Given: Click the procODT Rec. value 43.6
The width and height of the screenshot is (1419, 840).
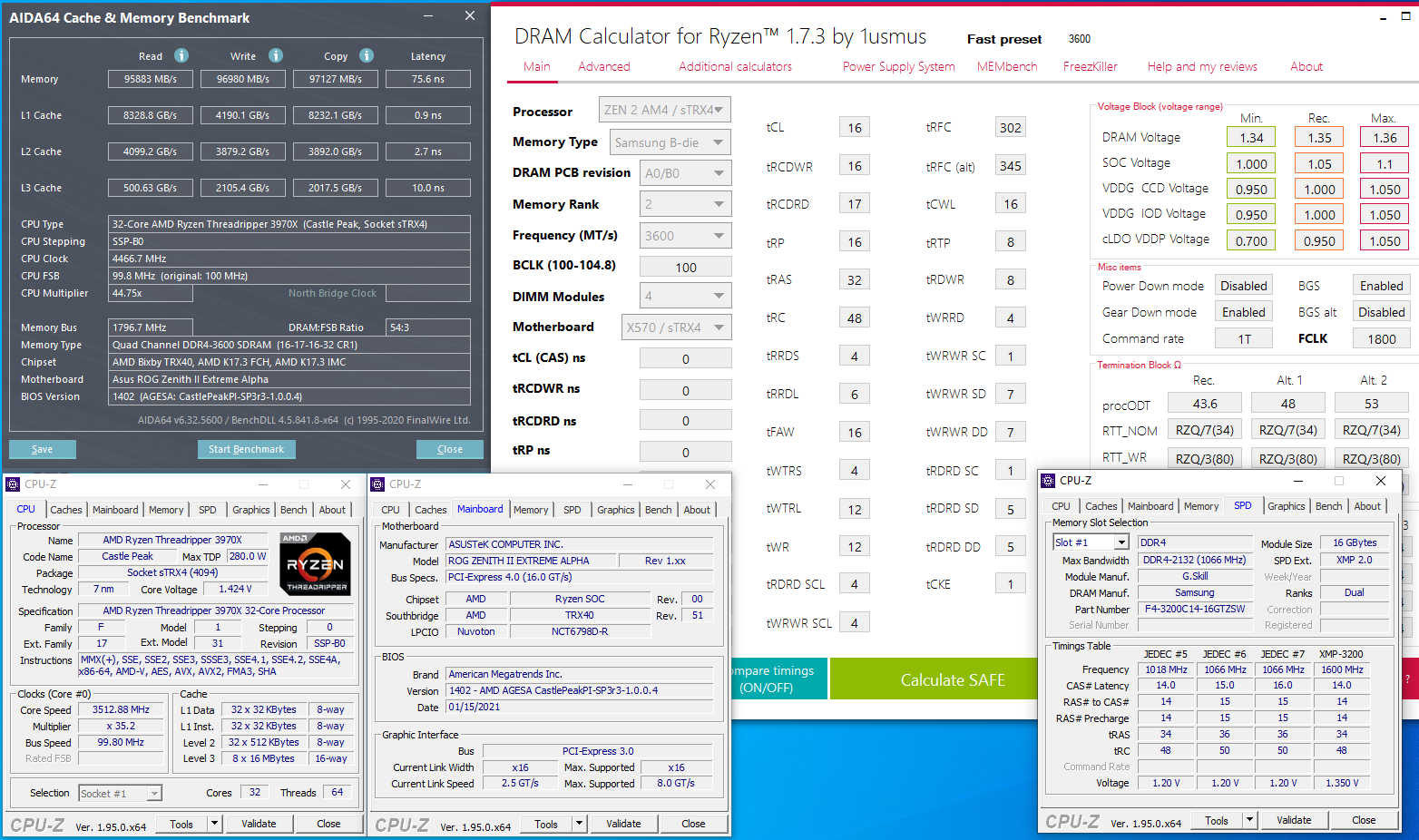Looking at the screenshot, I should (1205, 404).
